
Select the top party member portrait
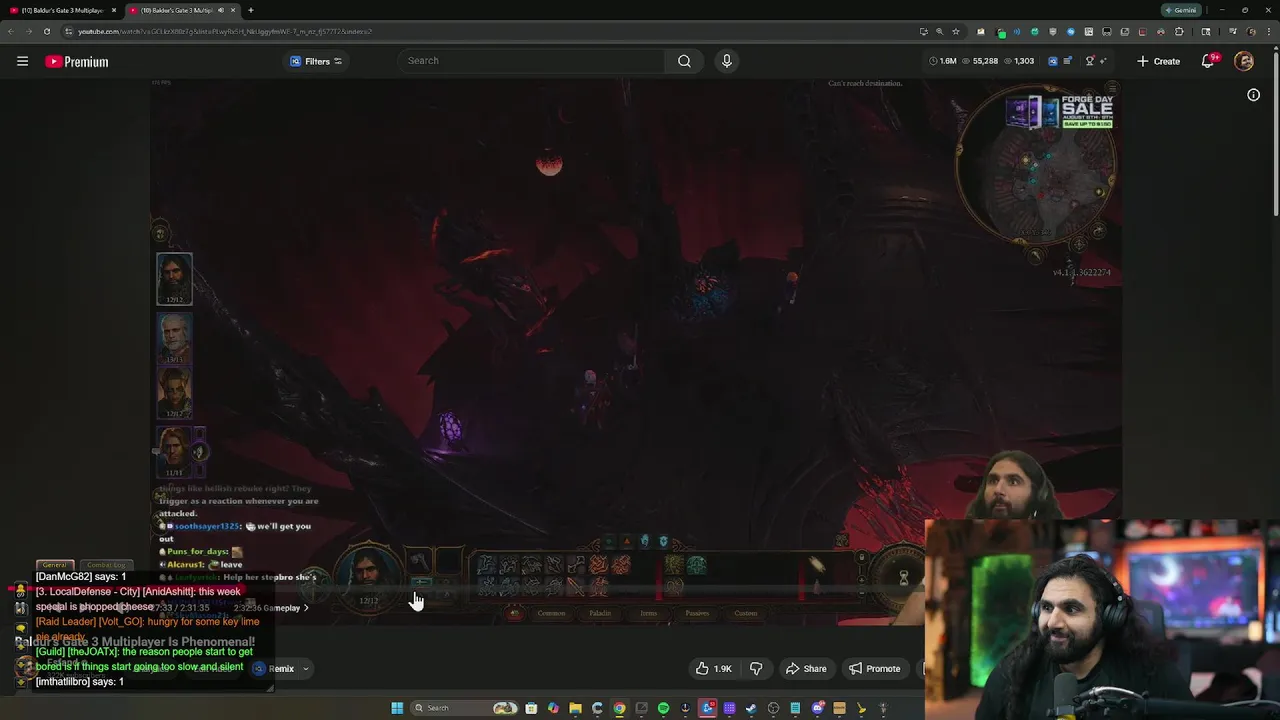coord(174,279)
